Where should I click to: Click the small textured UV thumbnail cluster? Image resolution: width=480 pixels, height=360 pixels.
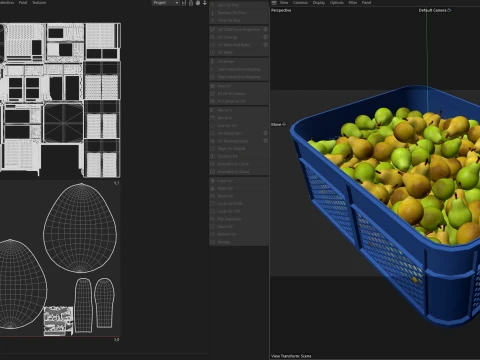click(x=58, y=321)
